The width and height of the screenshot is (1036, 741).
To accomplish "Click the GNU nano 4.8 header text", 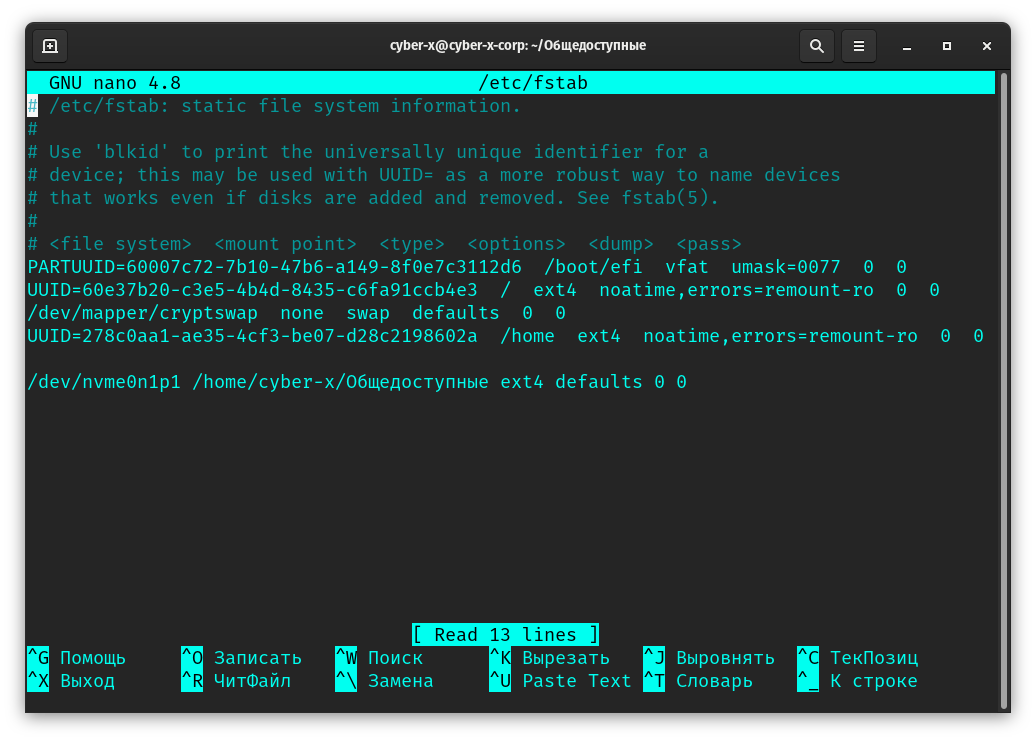I will coord(115,83).
